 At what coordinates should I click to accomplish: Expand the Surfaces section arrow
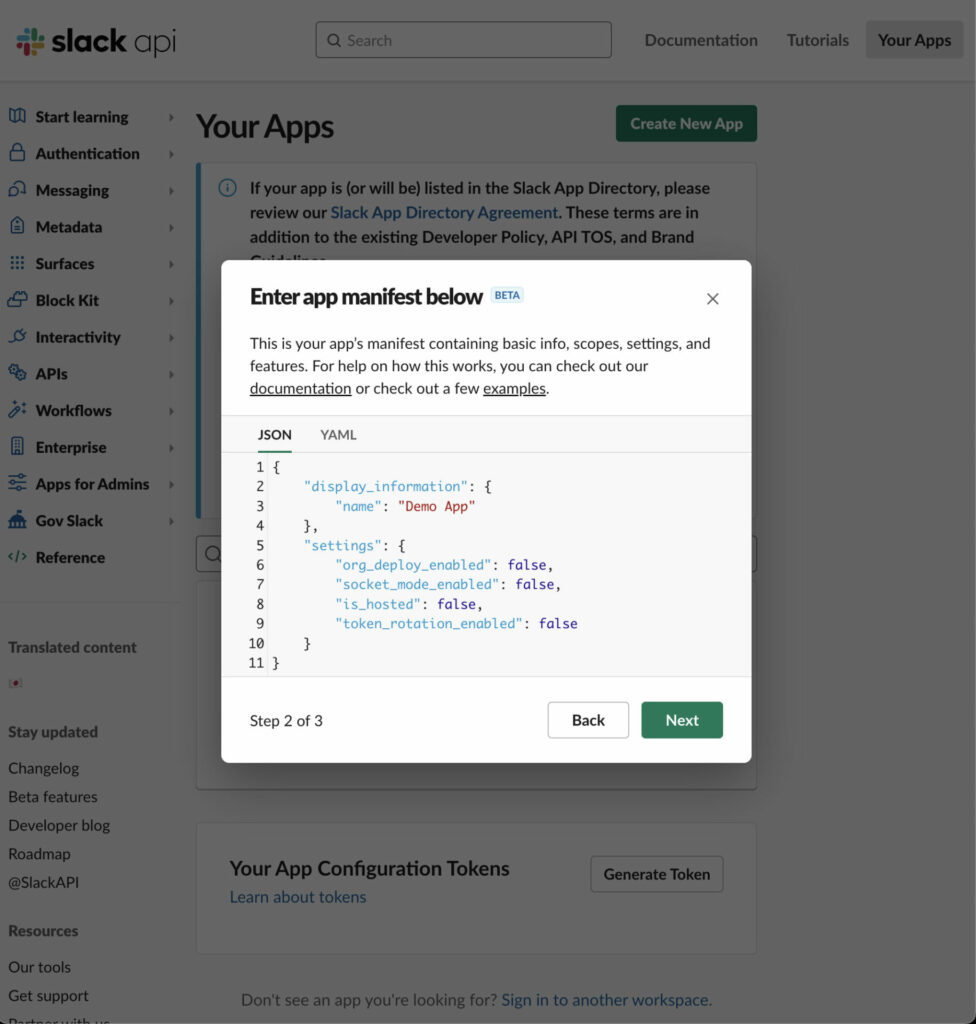coord(171,264)
